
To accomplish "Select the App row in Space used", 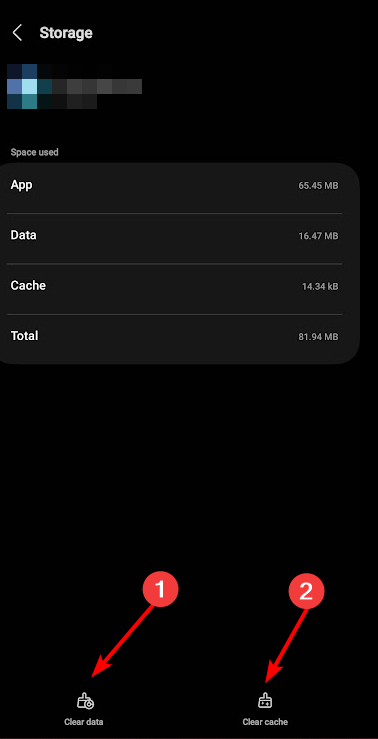I will click(x=174, y=185).
